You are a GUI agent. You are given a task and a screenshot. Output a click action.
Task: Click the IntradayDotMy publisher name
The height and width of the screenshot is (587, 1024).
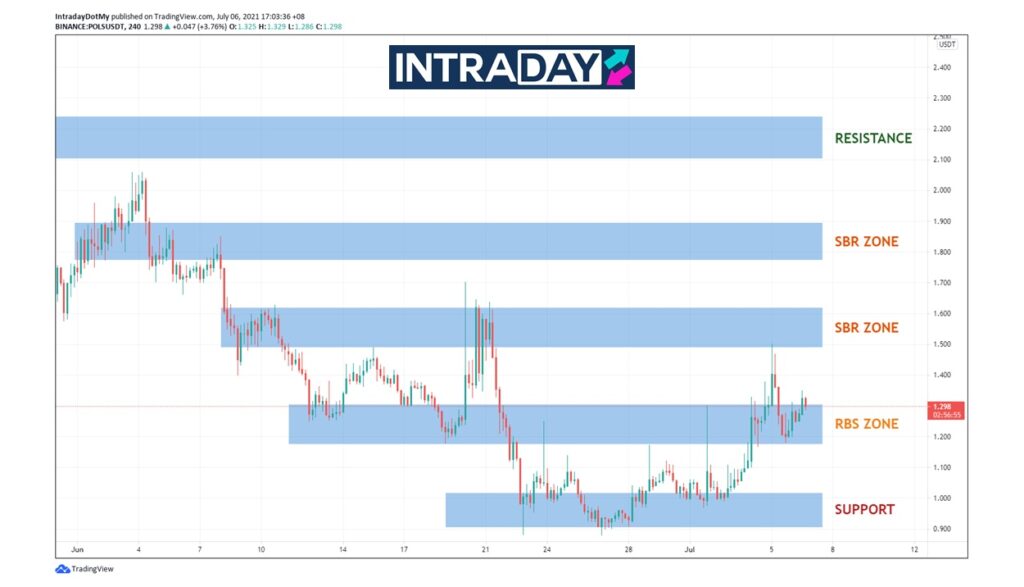click(x=83, y=16)
